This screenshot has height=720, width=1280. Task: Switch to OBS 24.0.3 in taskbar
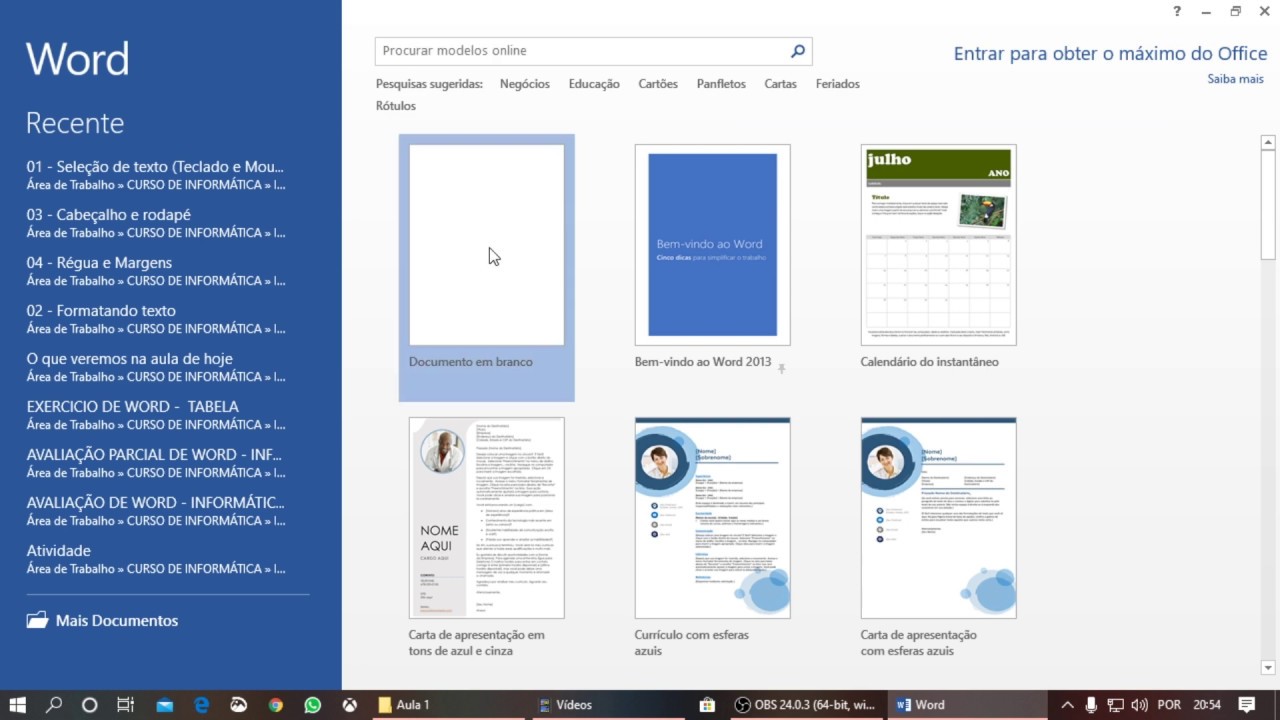(806, 705)
